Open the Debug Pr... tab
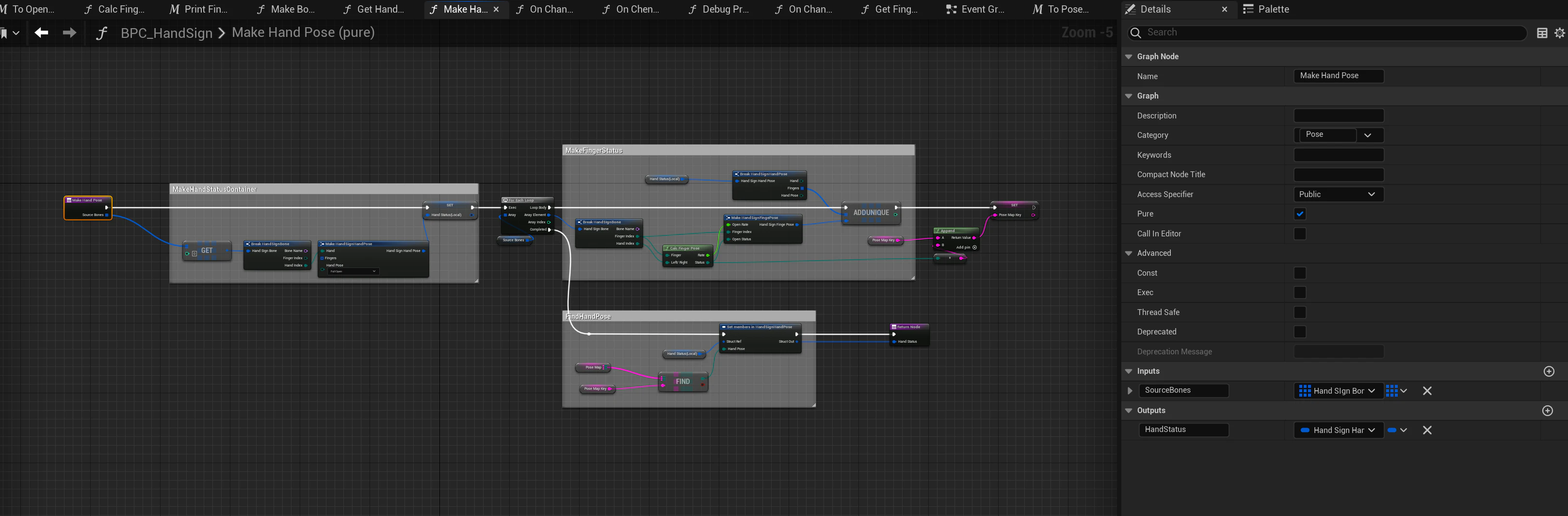1568x516 pixels. (719, 9)
